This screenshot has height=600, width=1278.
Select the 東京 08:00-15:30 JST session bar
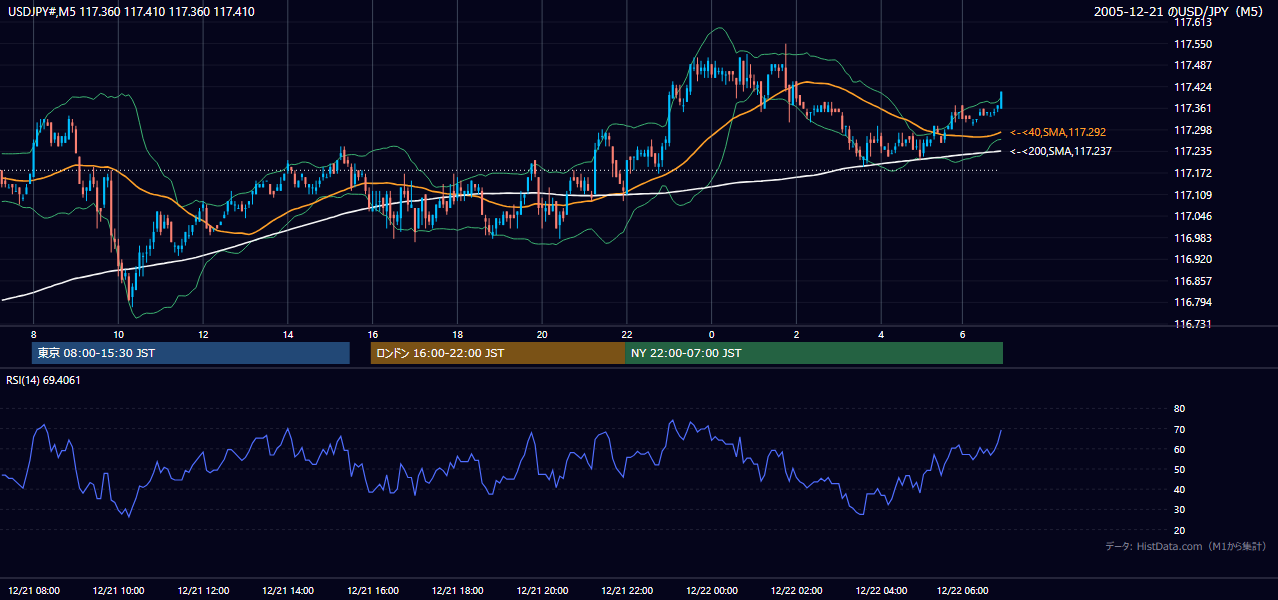tap(191, 353)
